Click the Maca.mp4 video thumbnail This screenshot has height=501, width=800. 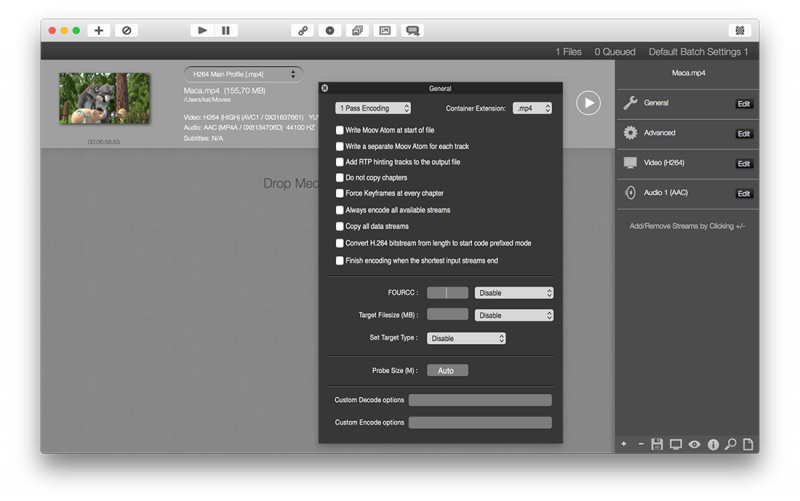point(104,98)
